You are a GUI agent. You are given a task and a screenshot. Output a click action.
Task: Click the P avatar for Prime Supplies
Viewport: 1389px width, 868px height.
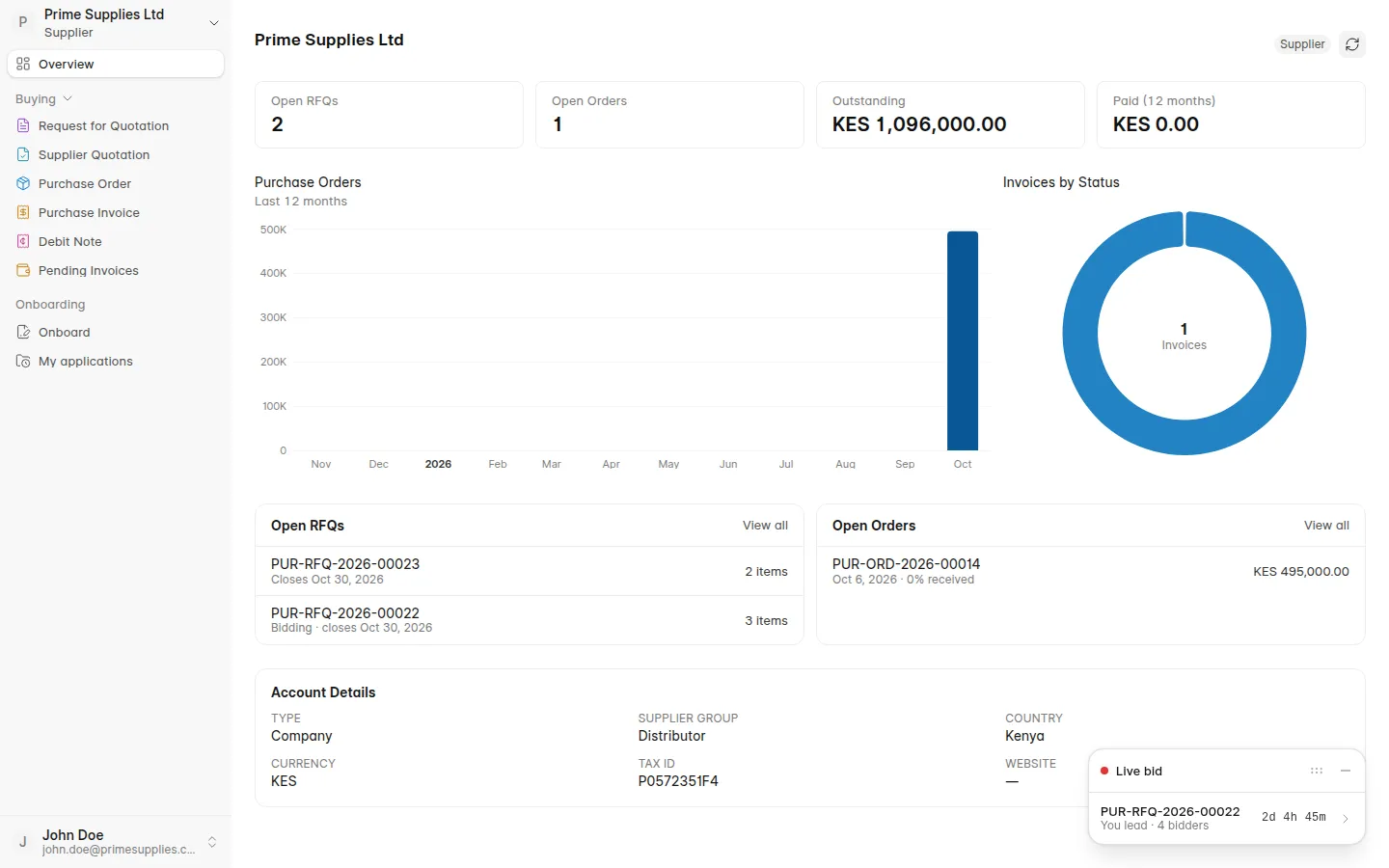(23, 22)
